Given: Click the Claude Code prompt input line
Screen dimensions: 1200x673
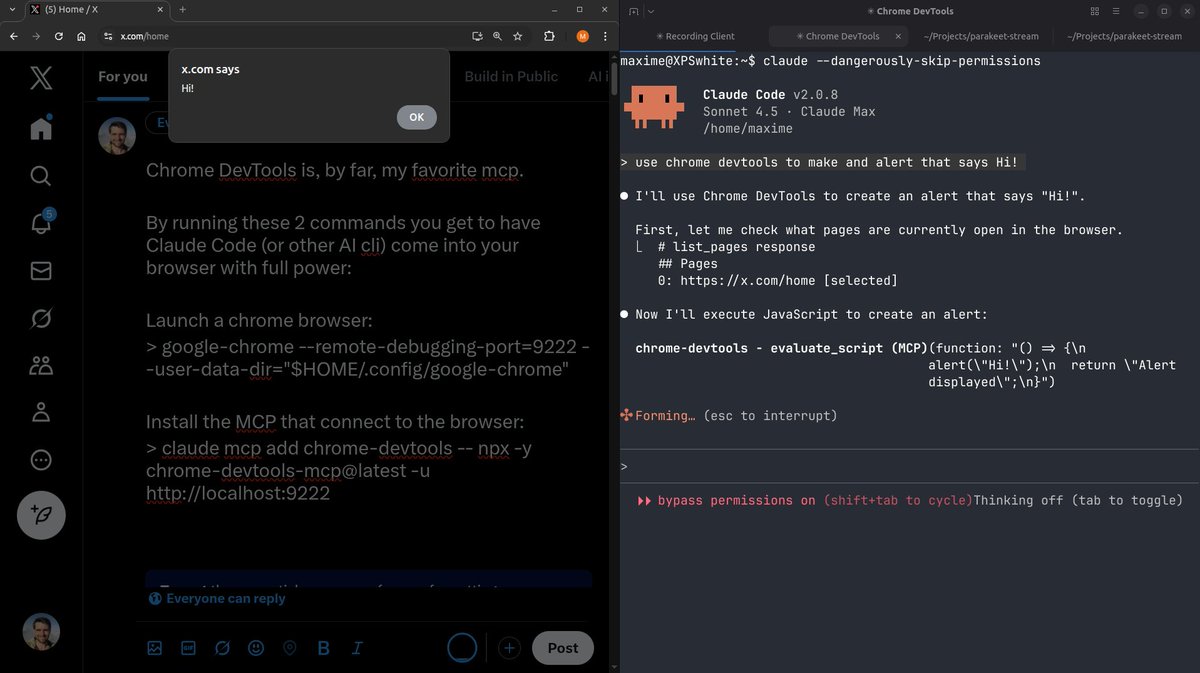Looking at the screenshot, I should click(x=909, y=467).
